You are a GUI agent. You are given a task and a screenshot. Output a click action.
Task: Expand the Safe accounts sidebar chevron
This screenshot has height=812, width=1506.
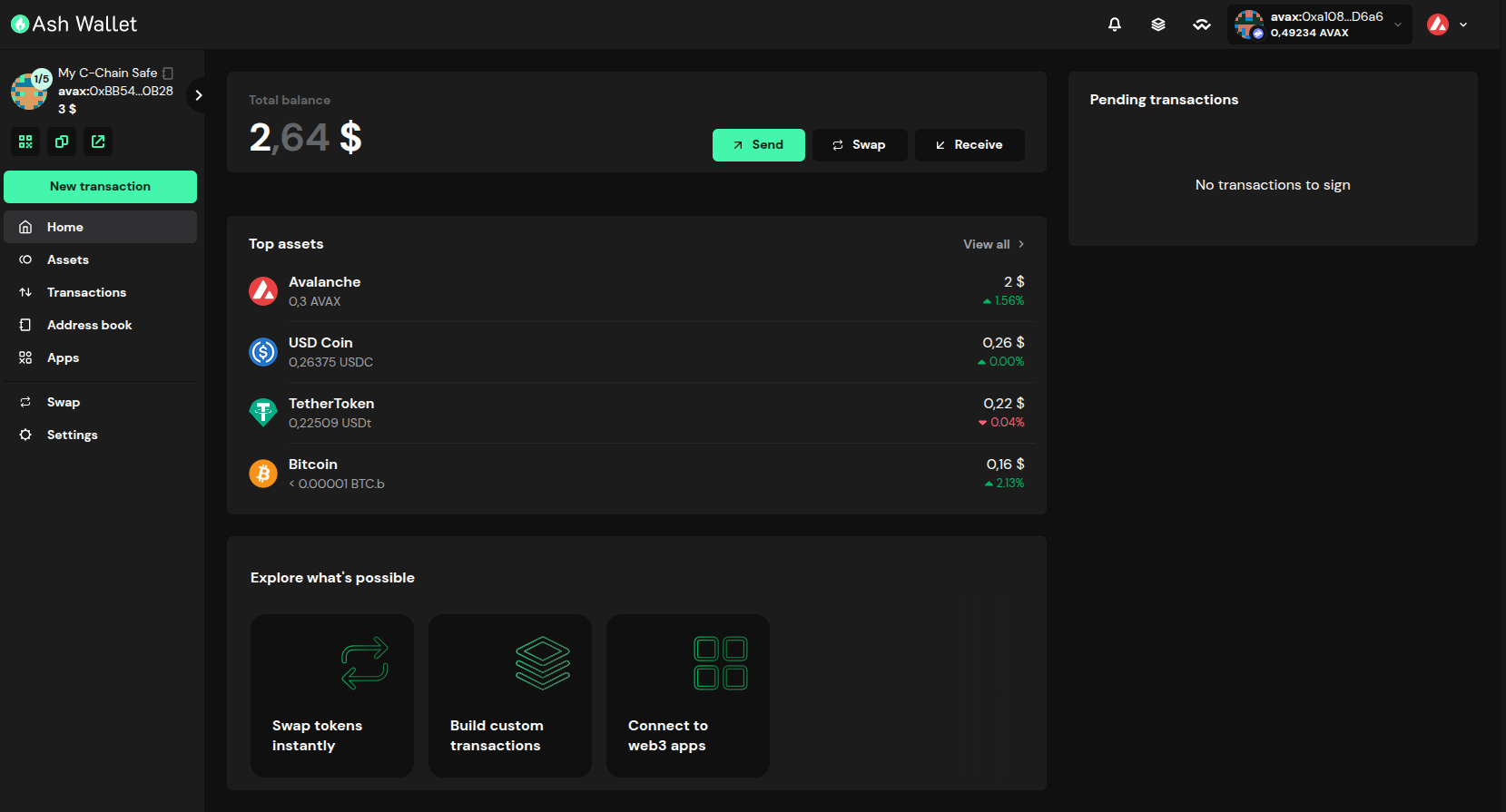(x=198, y=95)
